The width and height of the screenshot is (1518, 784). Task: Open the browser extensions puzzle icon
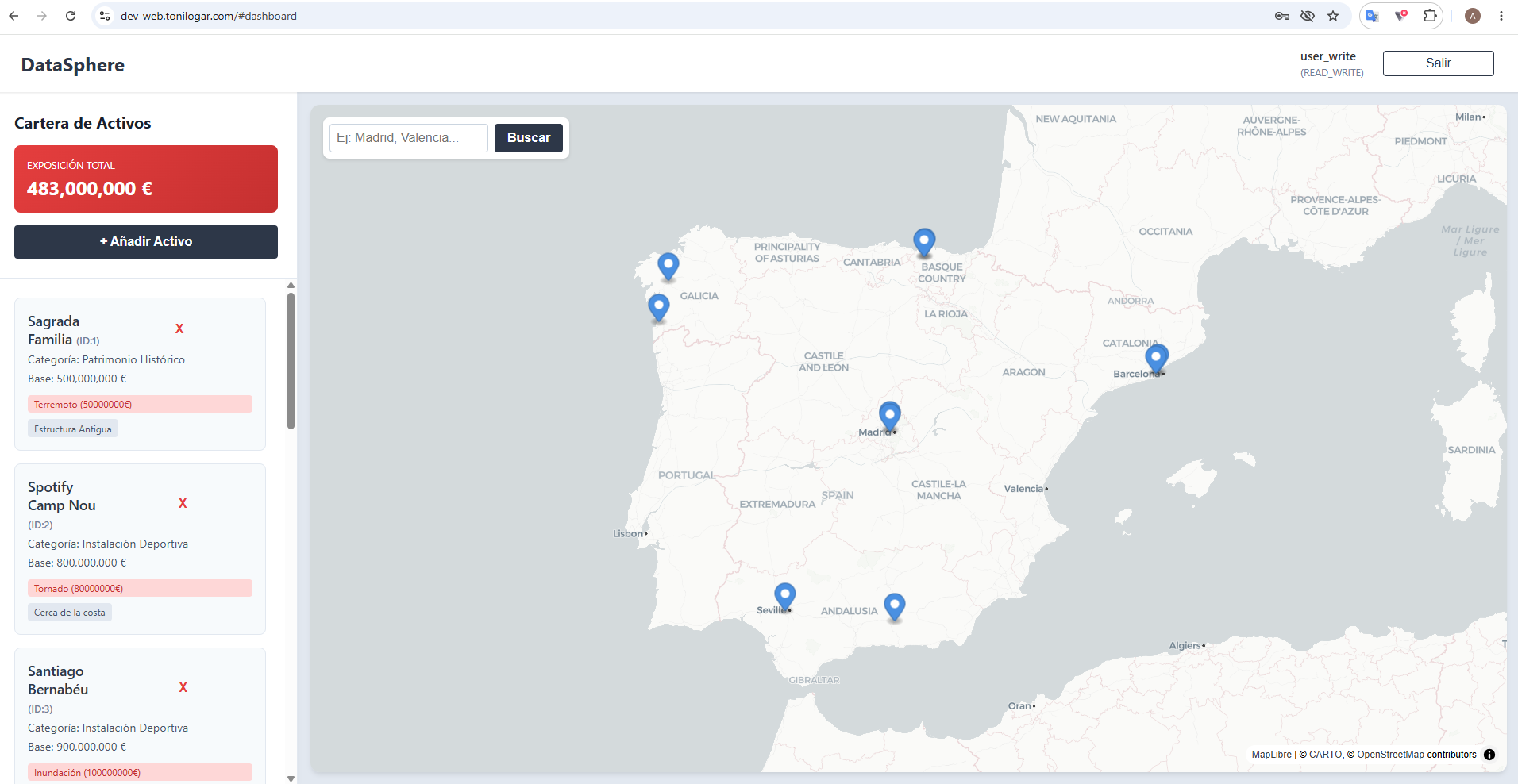[x=1430, y=16]
